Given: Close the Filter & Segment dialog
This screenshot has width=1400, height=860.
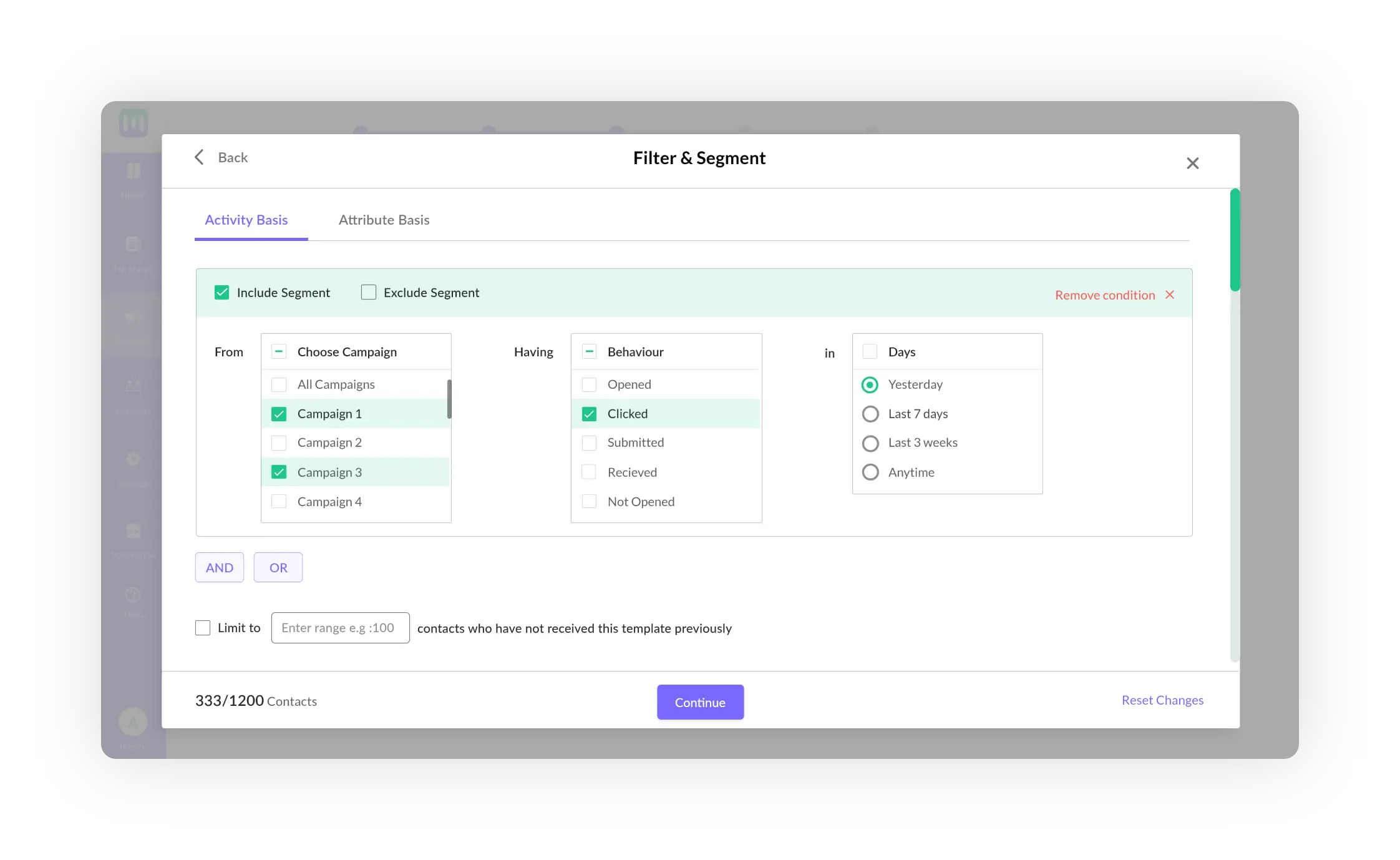Looking at the screenshot, I should click(x=1193, y=163).
